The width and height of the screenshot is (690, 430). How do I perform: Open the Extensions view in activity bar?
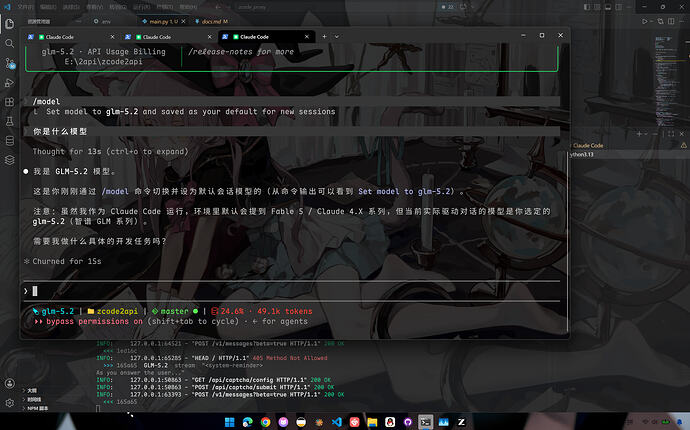pos(10,102)
